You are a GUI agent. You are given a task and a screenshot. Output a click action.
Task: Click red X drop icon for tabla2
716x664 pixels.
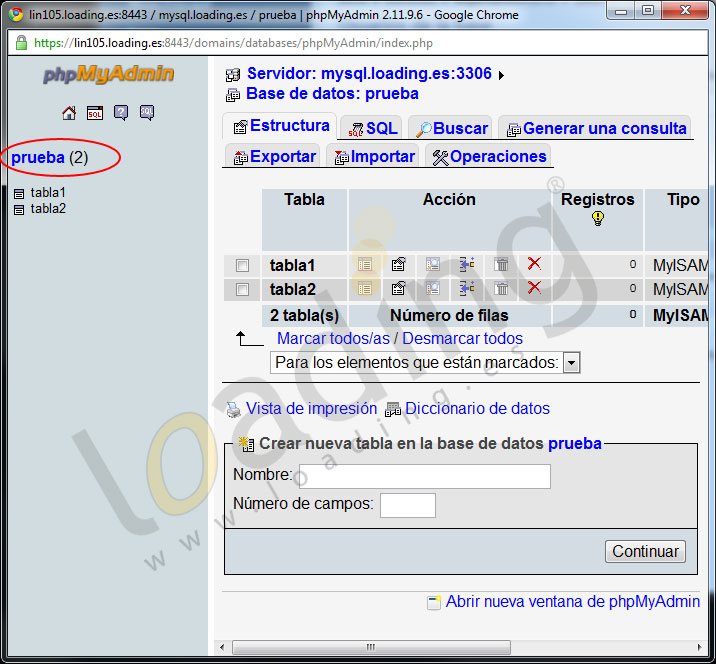click(x=534, y=288)
